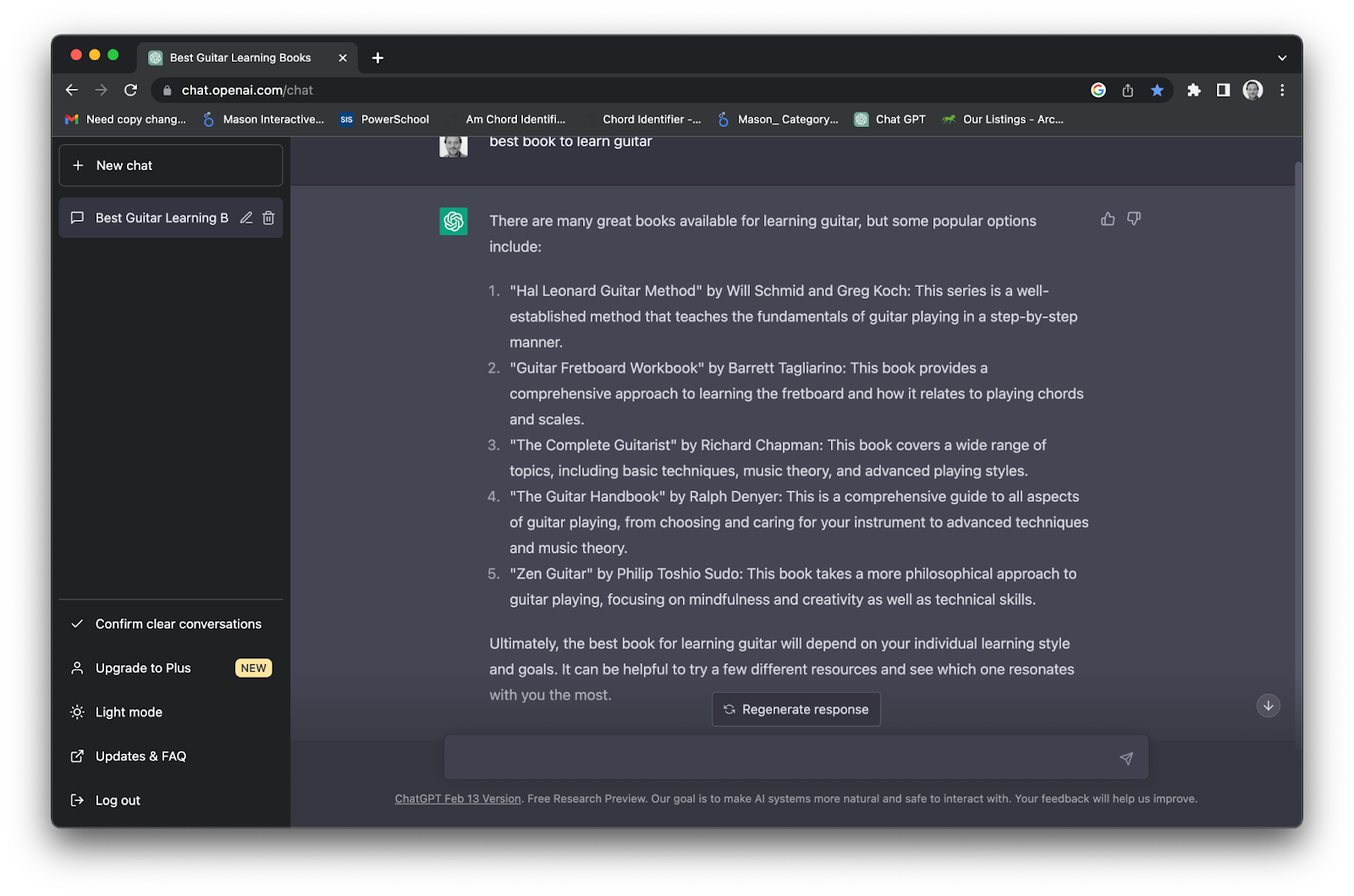The image size is (1354, 896).
Task: Click Regenerate response
Action: click(796, 709)
